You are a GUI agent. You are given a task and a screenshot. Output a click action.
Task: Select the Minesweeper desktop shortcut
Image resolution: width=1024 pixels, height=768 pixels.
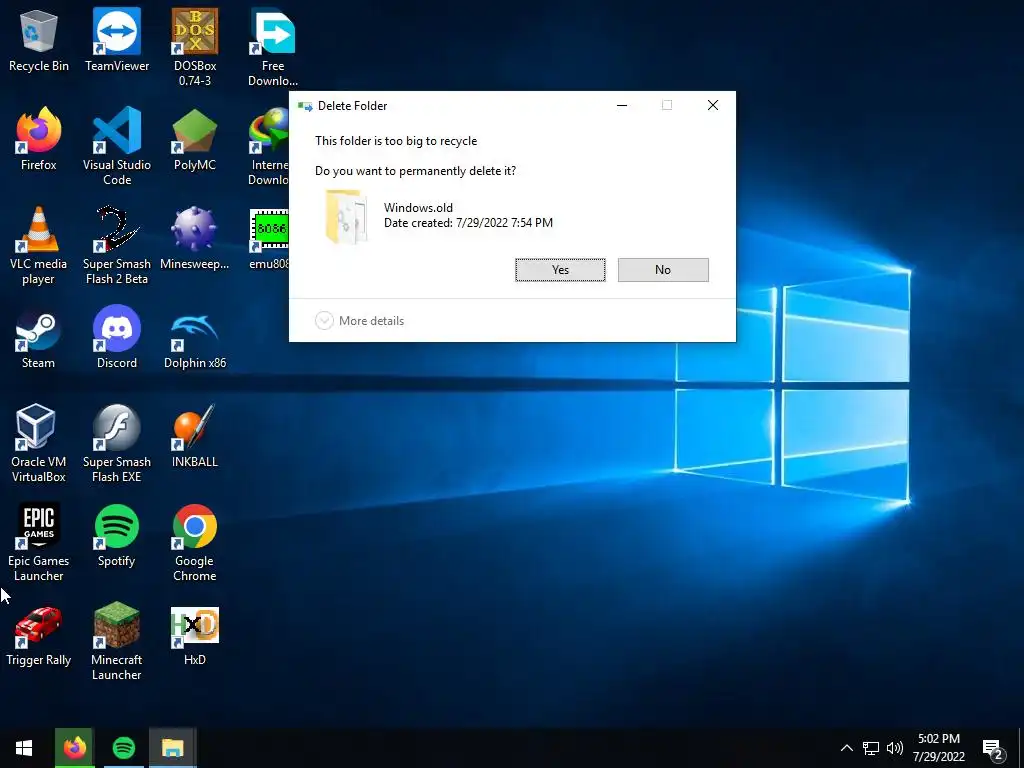[195, 238]
